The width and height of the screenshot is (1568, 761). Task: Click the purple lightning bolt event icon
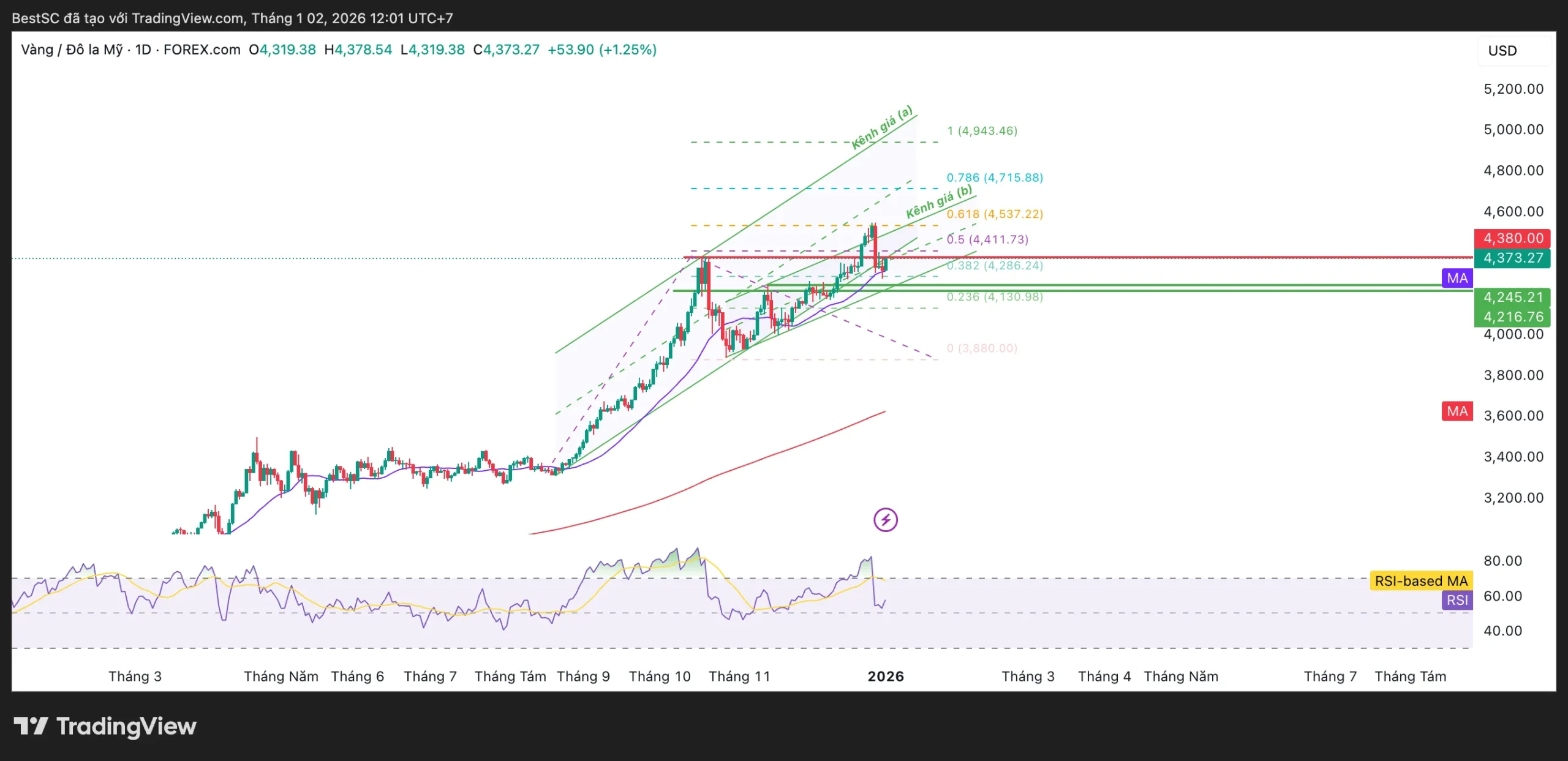(x=885, y=520)
